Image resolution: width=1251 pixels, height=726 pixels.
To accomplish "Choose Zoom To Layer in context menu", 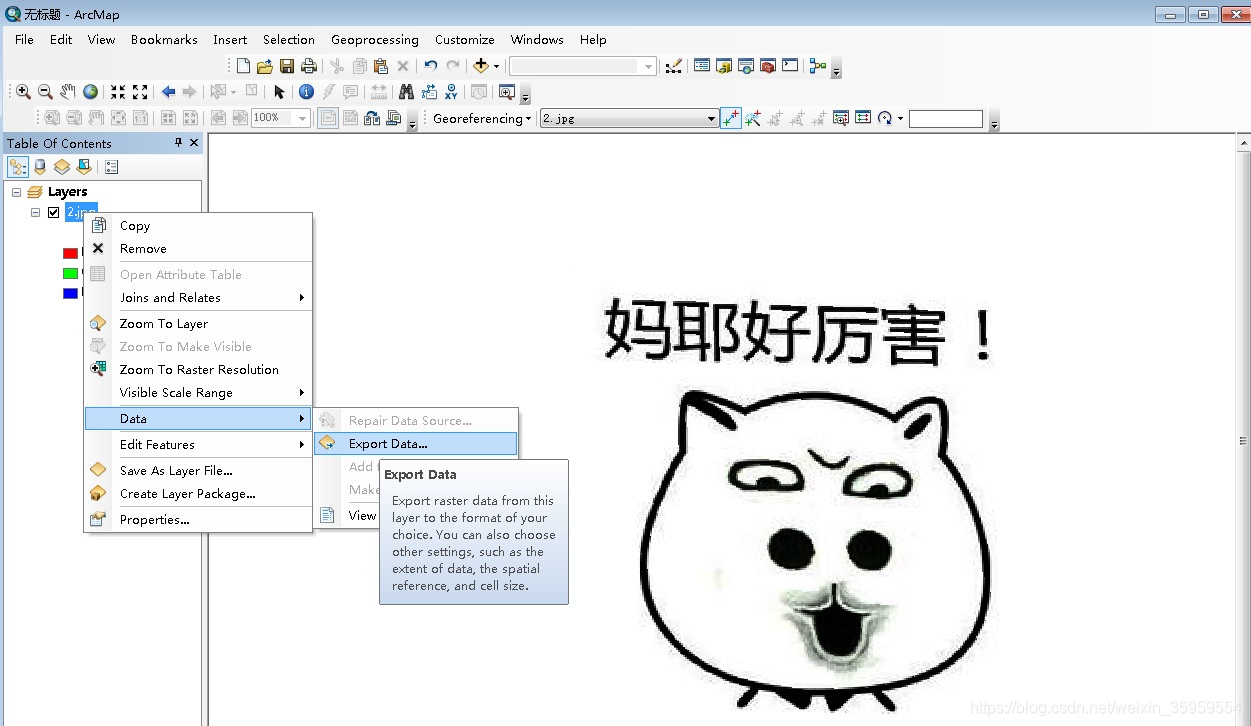I will 198,323.
